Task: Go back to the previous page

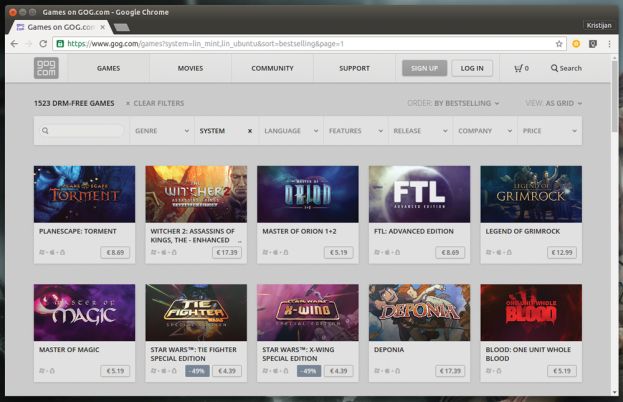Action: coord(13,44)
